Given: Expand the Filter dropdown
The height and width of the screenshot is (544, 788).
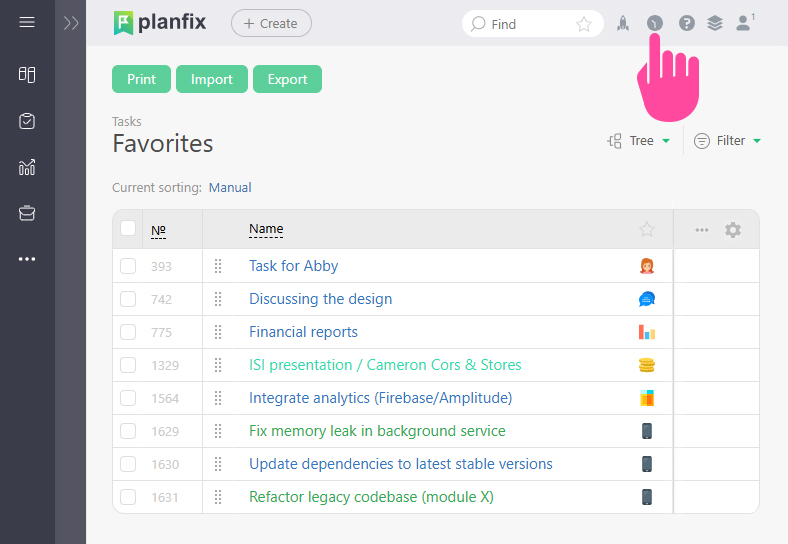Looking at the screenshot, I should click(728, 141).
